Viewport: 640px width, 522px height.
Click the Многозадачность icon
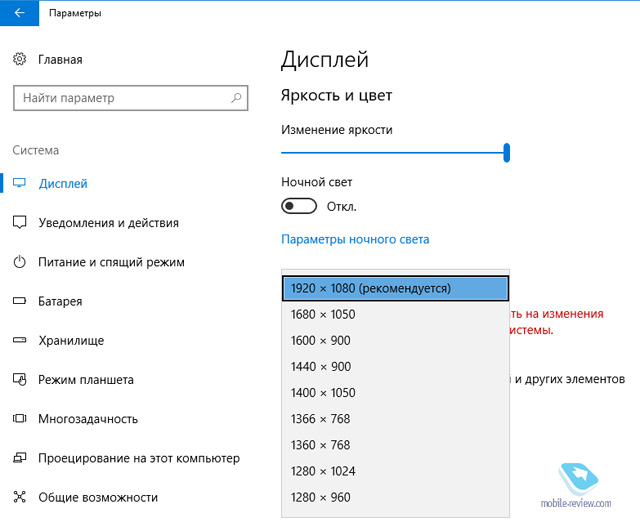pos(19,418)
